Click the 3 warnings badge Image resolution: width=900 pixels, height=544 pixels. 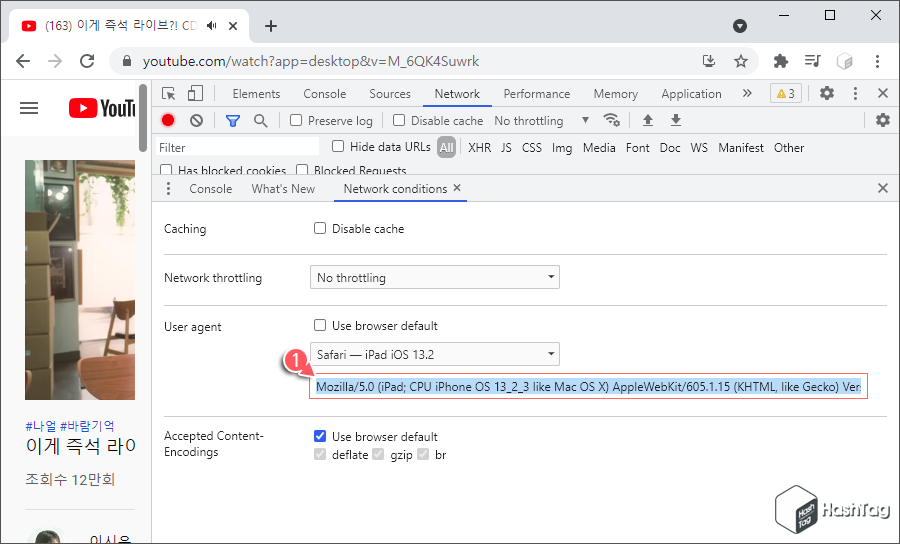pos(785,94)
